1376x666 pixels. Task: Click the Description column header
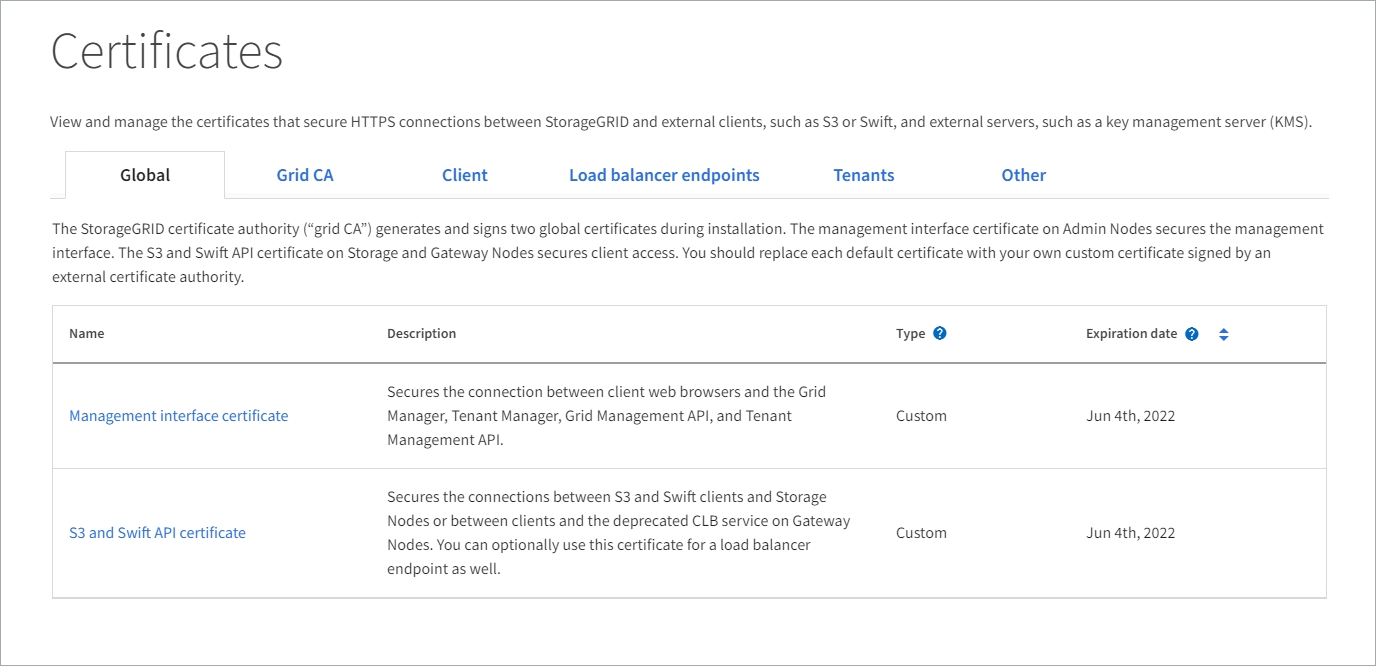pos(421,334)
